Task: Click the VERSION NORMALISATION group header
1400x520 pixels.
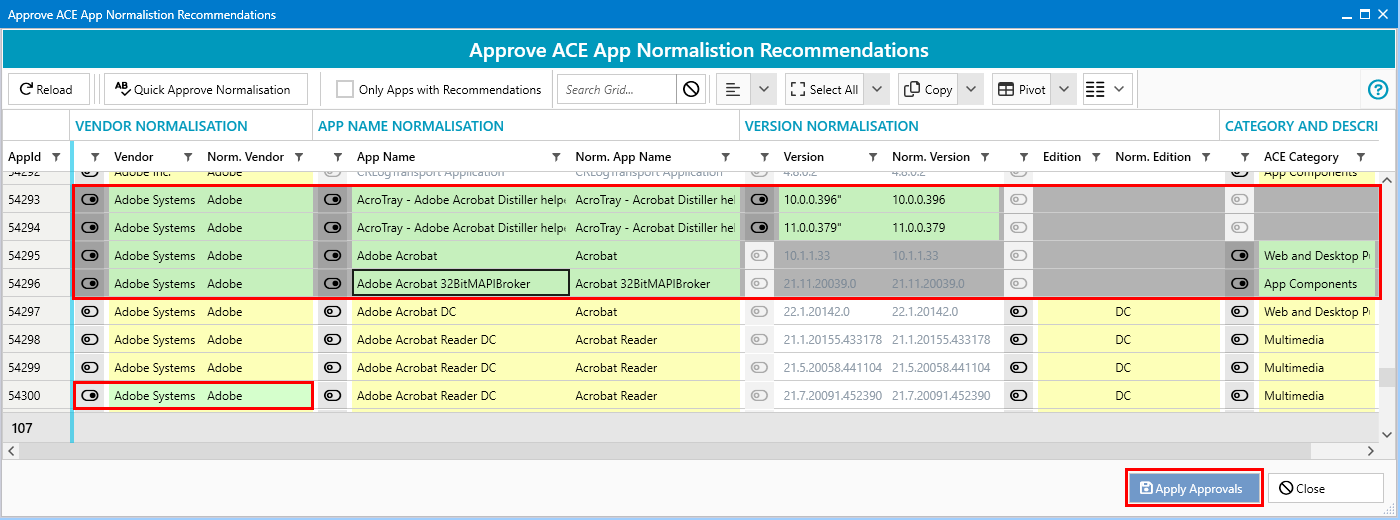Action: click(832, 126)
